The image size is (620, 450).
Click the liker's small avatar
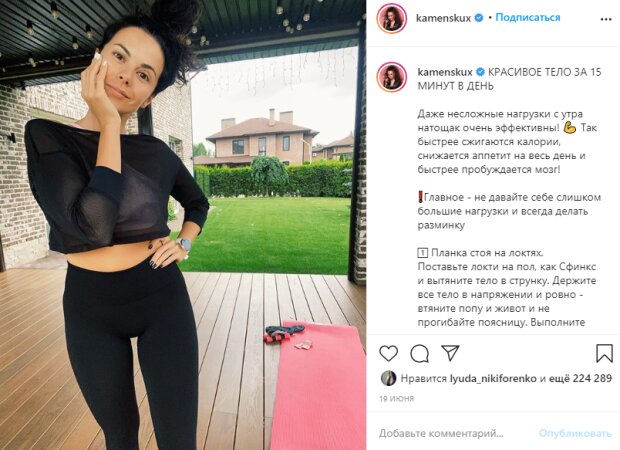click(388, 378)
